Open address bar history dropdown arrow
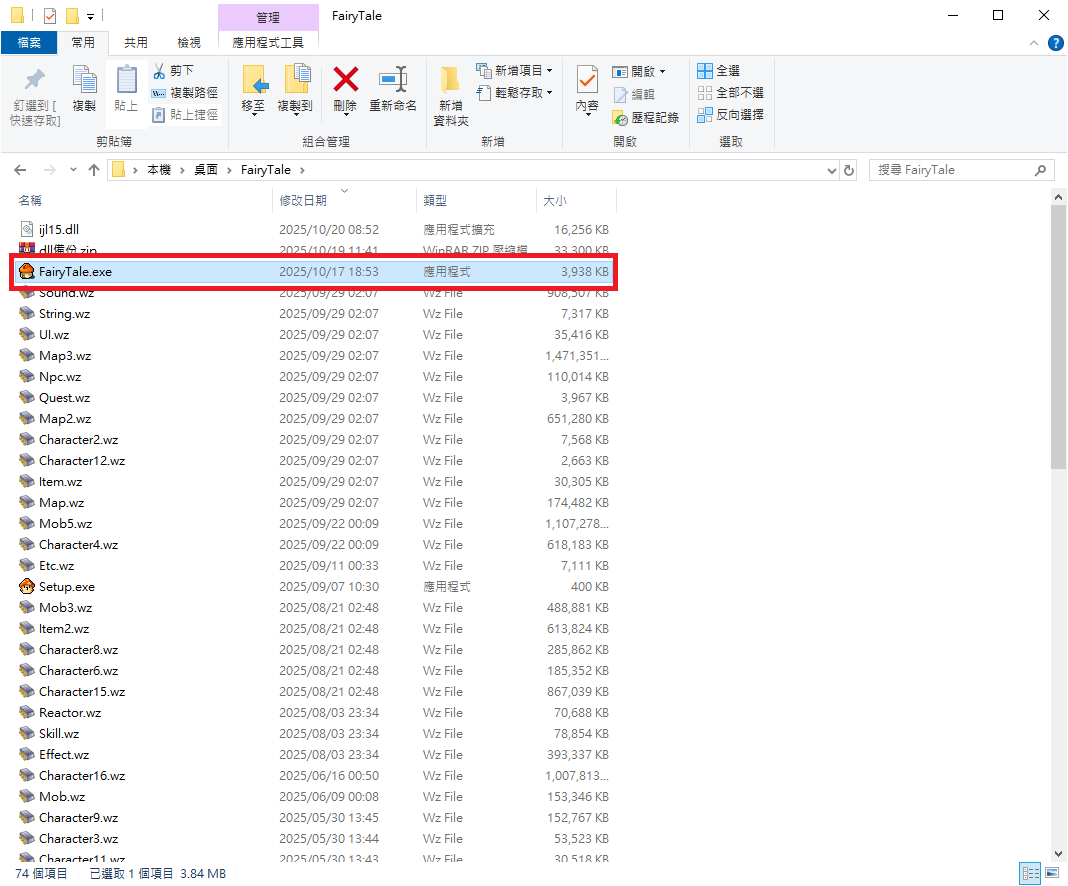Image resolution: width=1068 pixels, height=886 pixels. click(832, 171)
